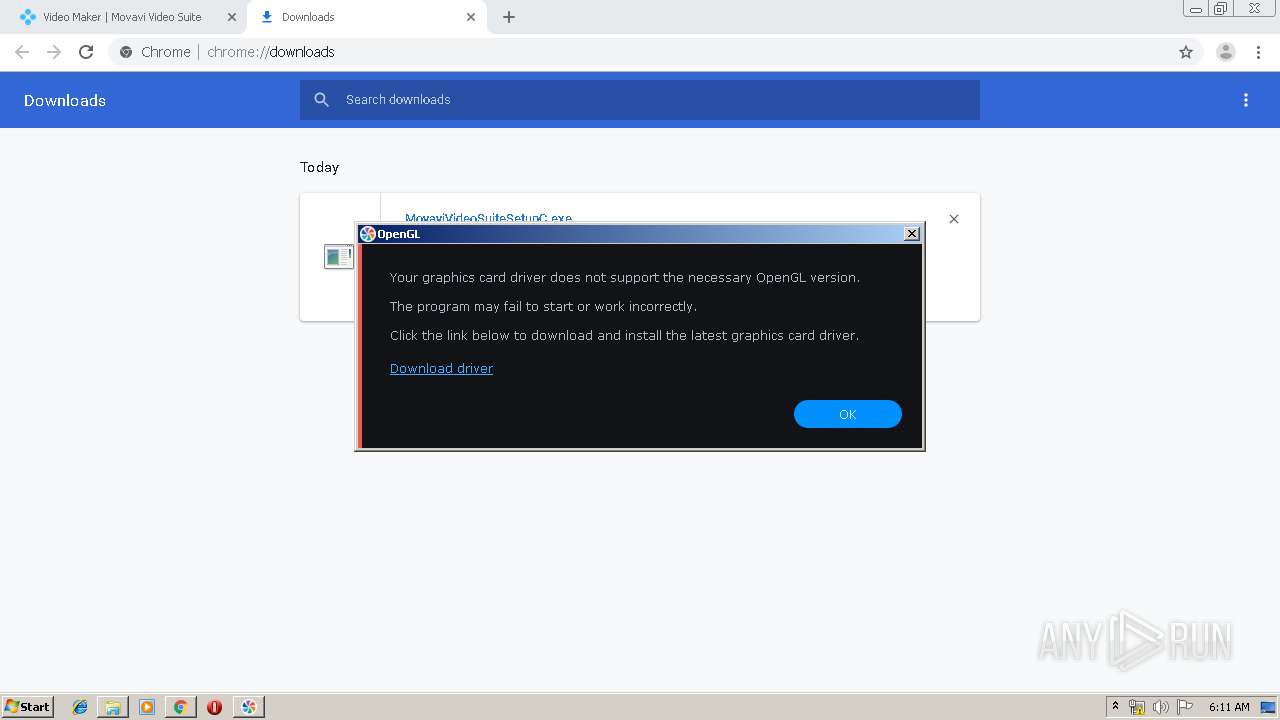This screenshot has height=720, width=1280.
Task: Bookmark this page with star icon
Action: click(1186, 52)
